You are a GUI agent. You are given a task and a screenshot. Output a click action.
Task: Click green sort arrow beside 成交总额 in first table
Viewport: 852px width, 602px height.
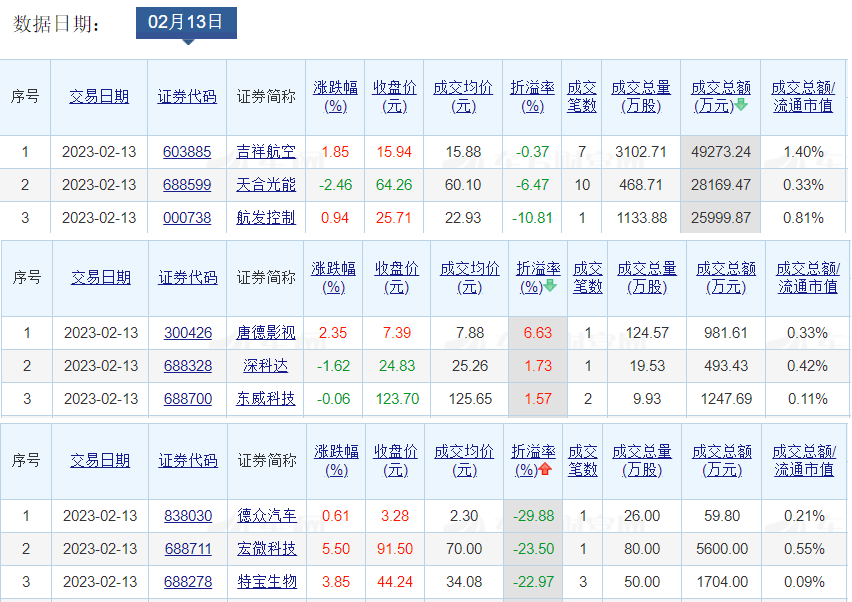(741, 105)
